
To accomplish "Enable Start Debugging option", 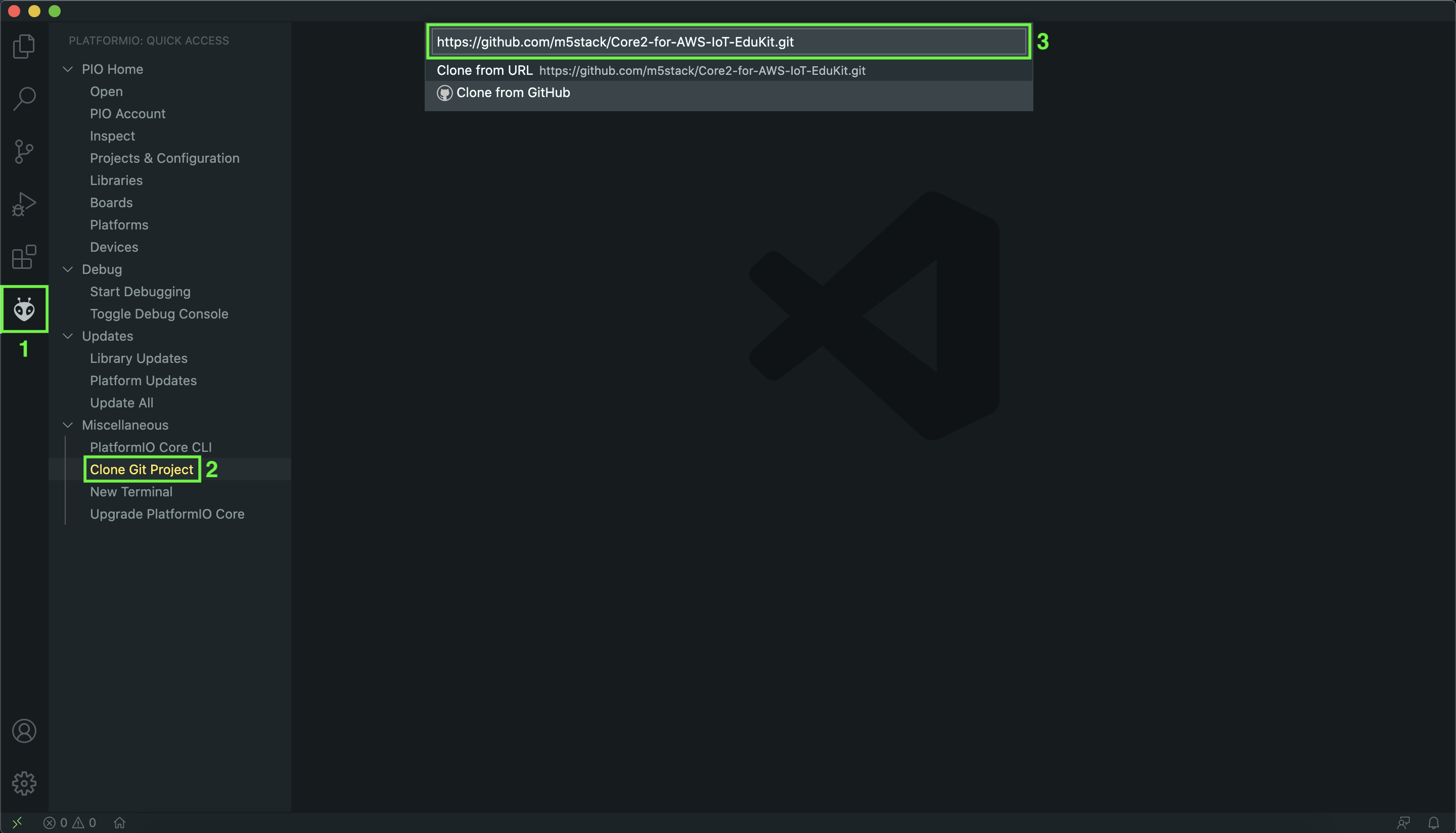I will tap(140, 291).
